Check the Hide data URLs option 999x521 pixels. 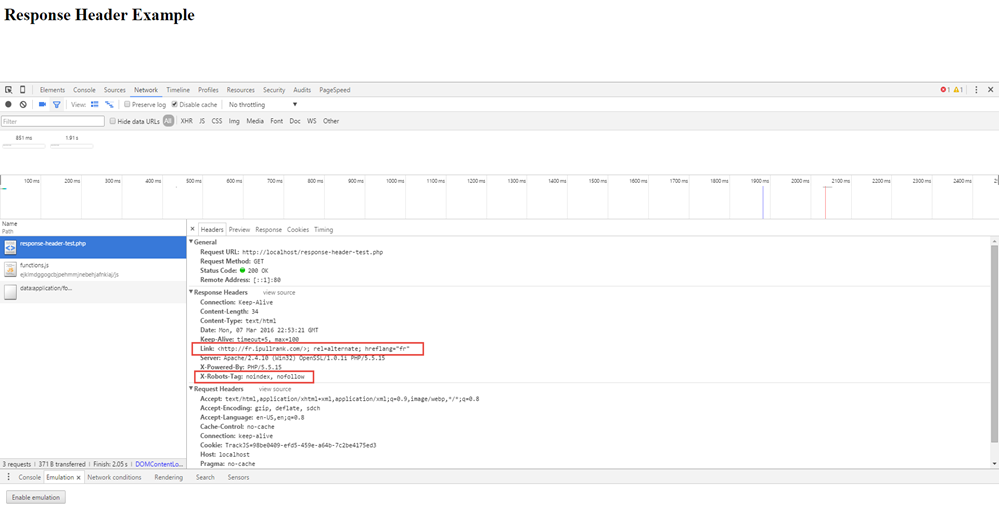113,121
